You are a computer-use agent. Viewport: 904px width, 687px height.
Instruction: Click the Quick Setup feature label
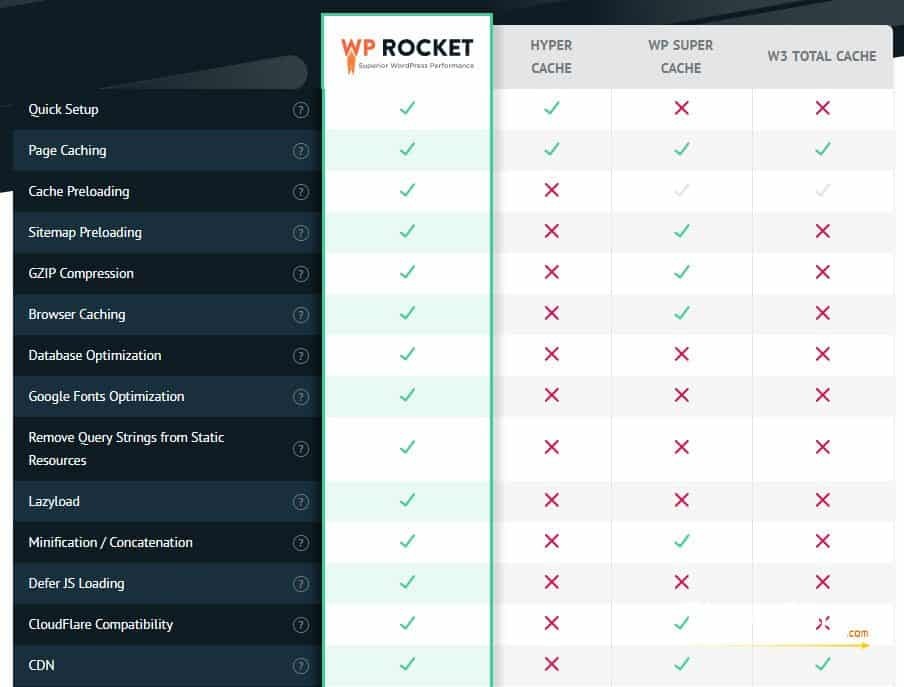pos(63,110)
